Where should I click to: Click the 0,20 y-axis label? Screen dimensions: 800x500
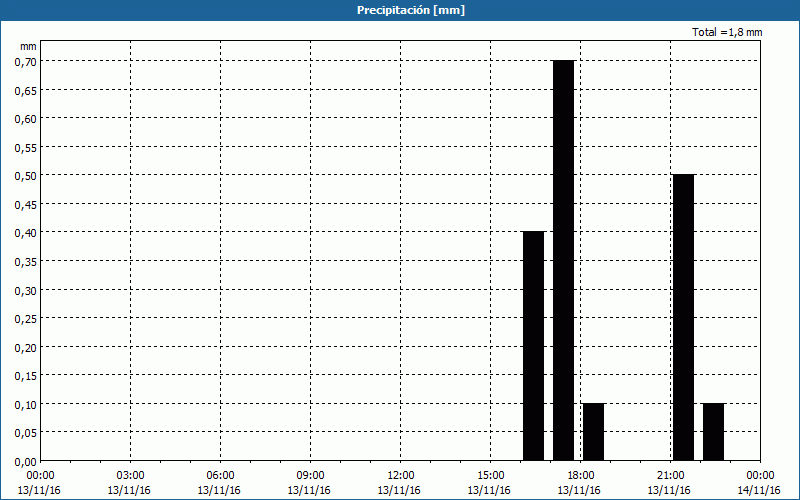click(25, 347)
